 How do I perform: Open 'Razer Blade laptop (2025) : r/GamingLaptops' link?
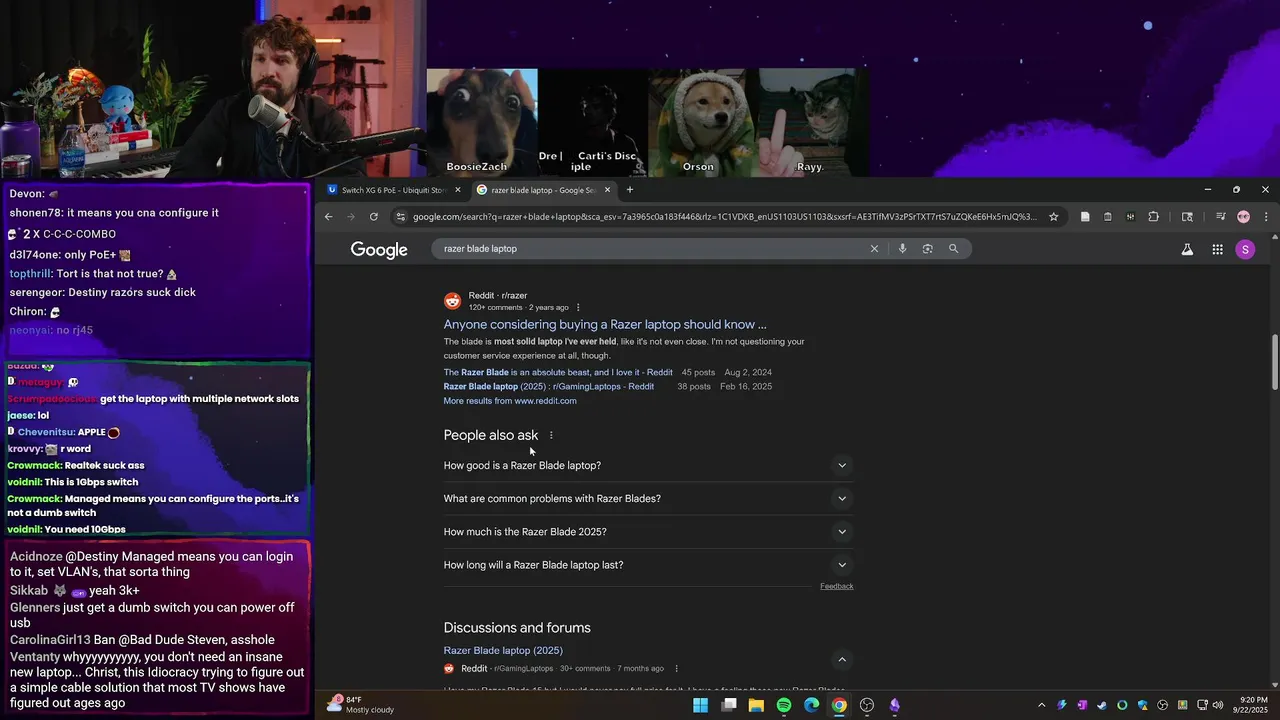(x=549, y=387)
